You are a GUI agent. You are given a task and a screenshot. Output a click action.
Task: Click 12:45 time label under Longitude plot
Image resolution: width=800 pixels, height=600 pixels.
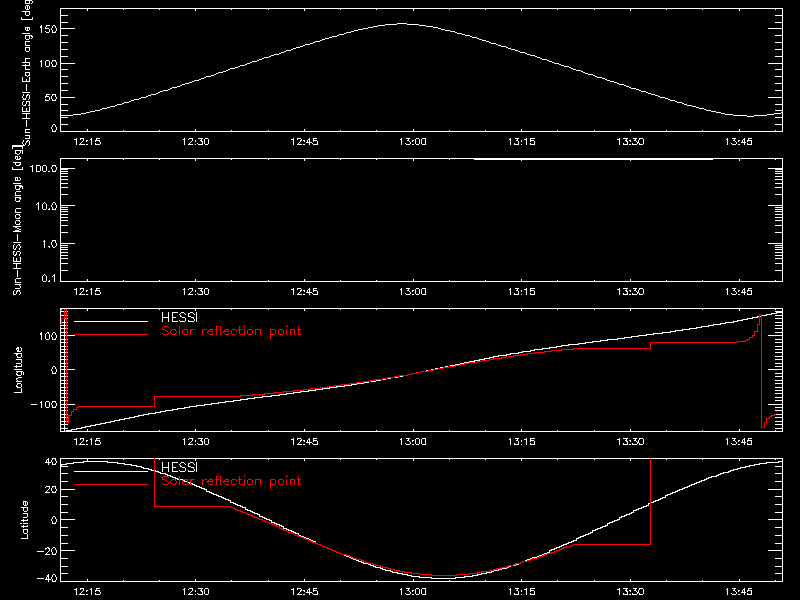tap(305, 442)
